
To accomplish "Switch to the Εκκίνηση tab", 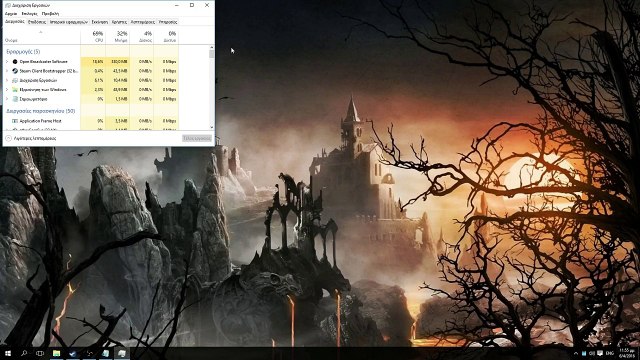I will [x=100, y=22].
